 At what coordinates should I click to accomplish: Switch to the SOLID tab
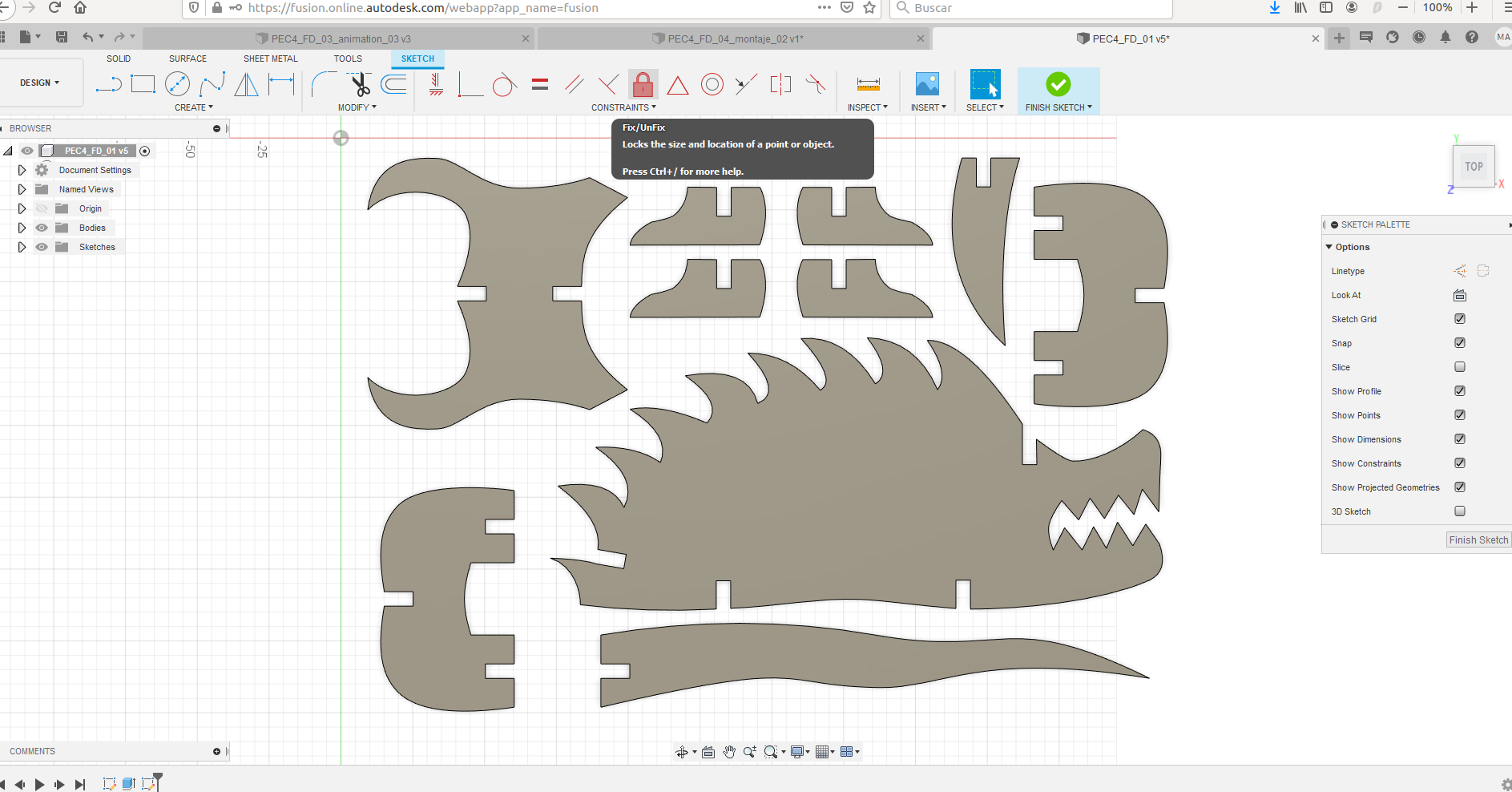click(x=119, y=58)
